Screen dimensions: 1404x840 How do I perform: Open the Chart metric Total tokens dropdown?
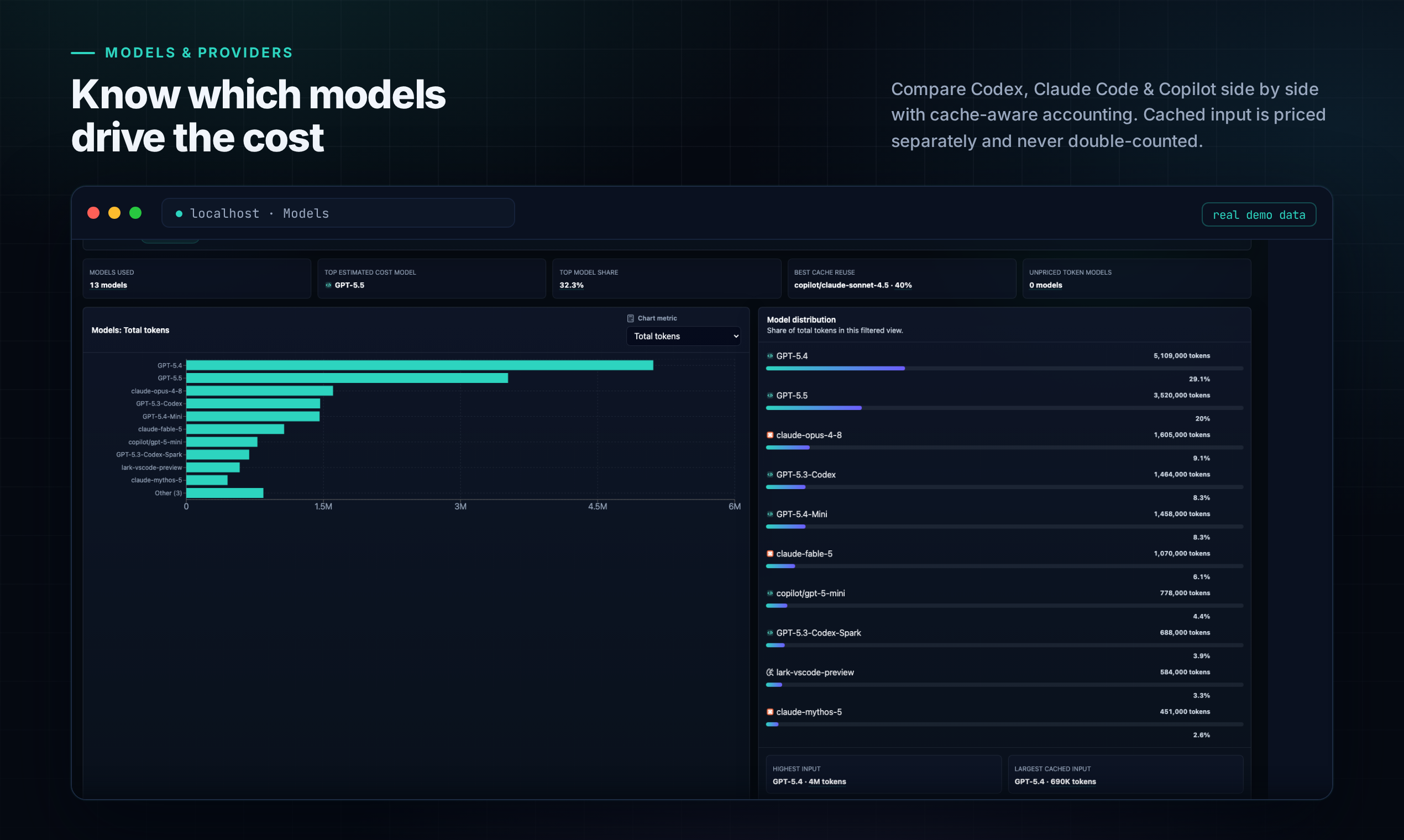683,336
